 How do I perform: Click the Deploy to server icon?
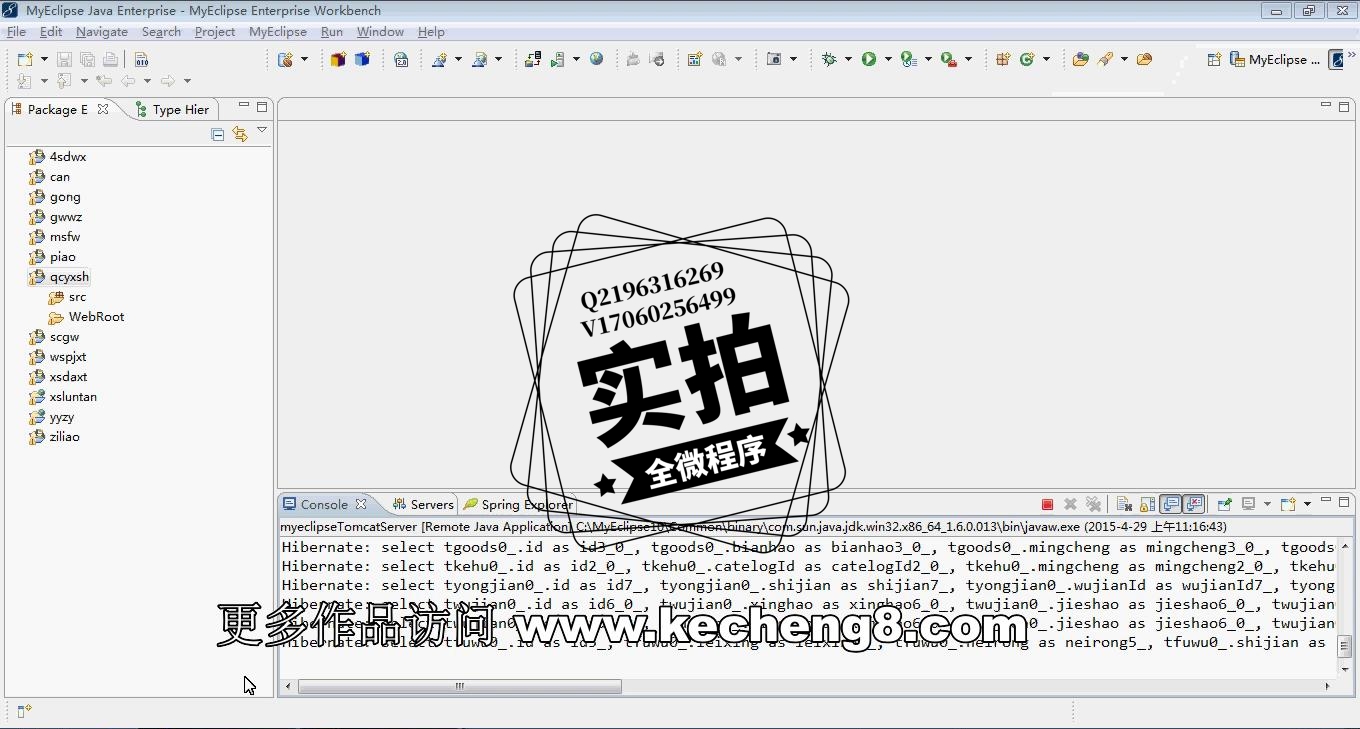coord(533,59)
